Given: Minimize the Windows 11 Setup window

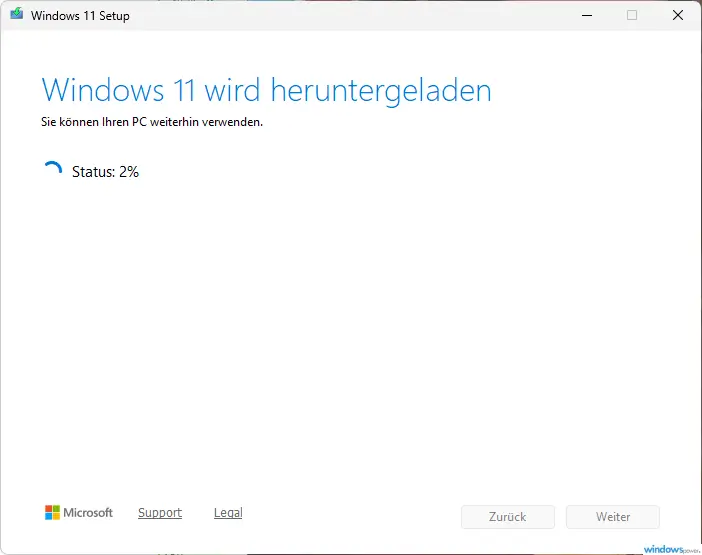Looking at the screenshot, I should pos(585,16).
